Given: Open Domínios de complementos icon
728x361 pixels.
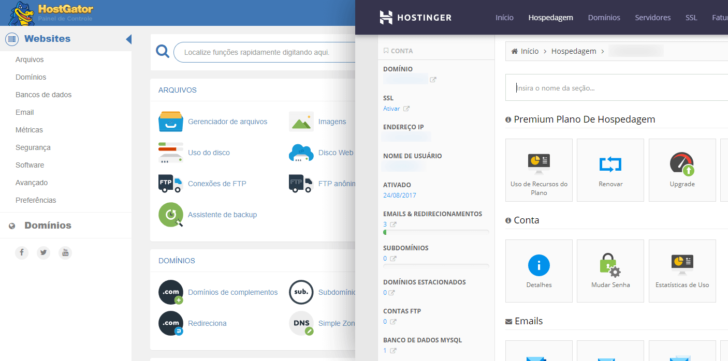Looking at the screenshot, I should (170, 292).
